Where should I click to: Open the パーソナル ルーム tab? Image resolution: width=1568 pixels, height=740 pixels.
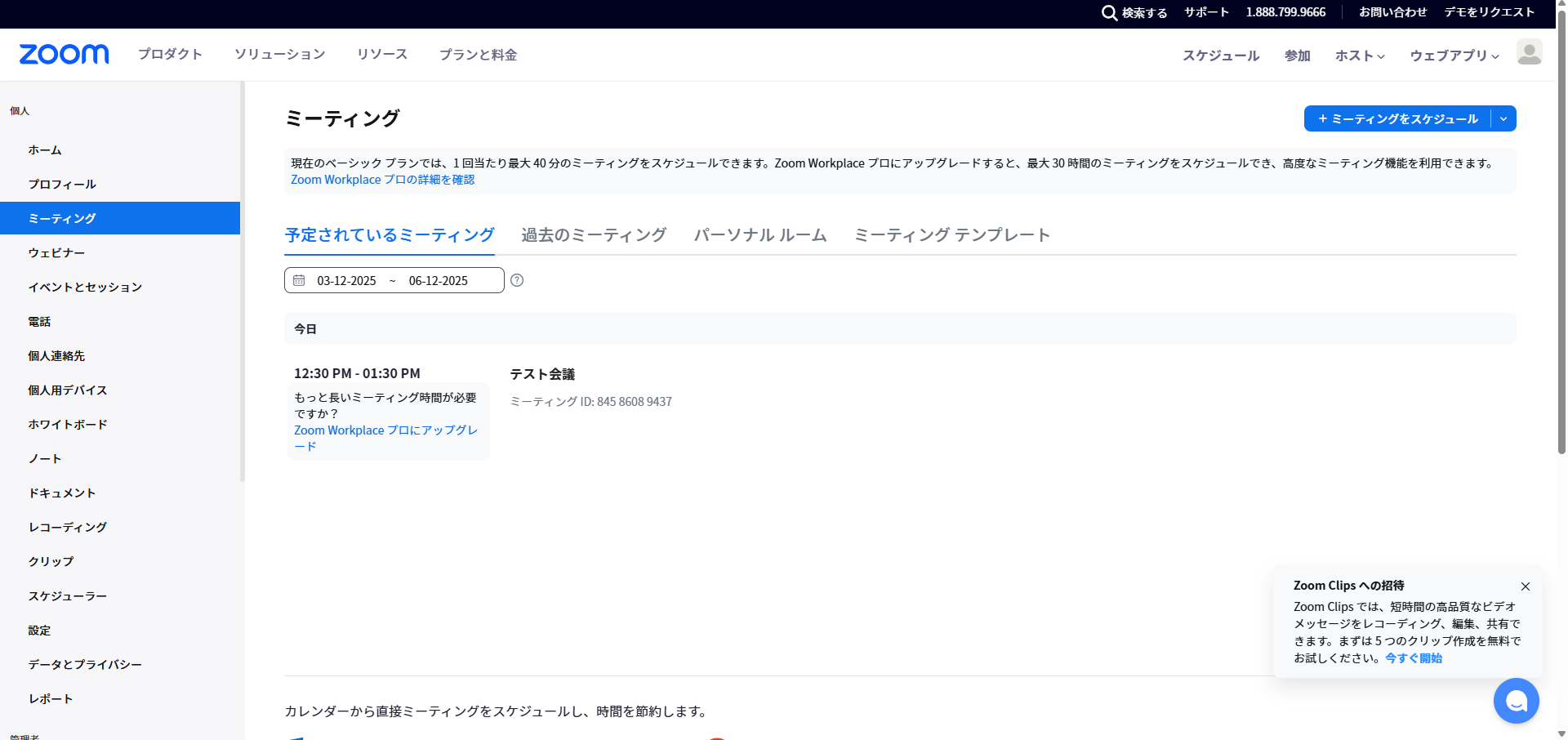pyautogui.click(x=759, y=235)
